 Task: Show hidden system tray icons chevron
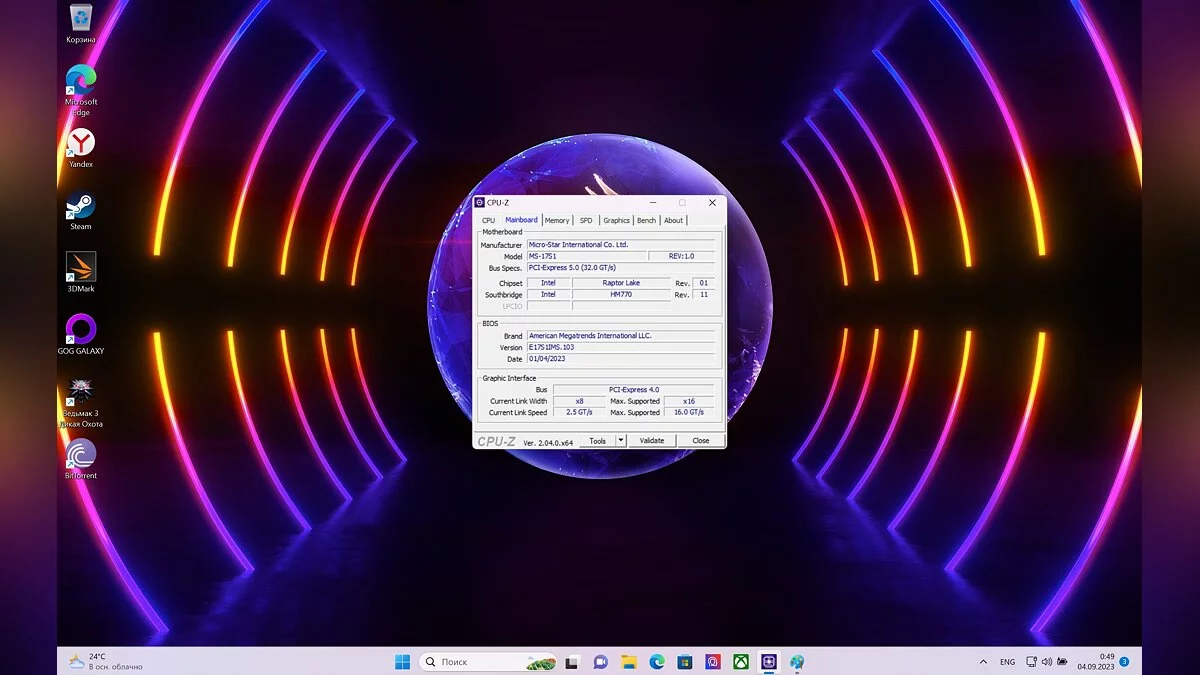[x=983, y=662]
